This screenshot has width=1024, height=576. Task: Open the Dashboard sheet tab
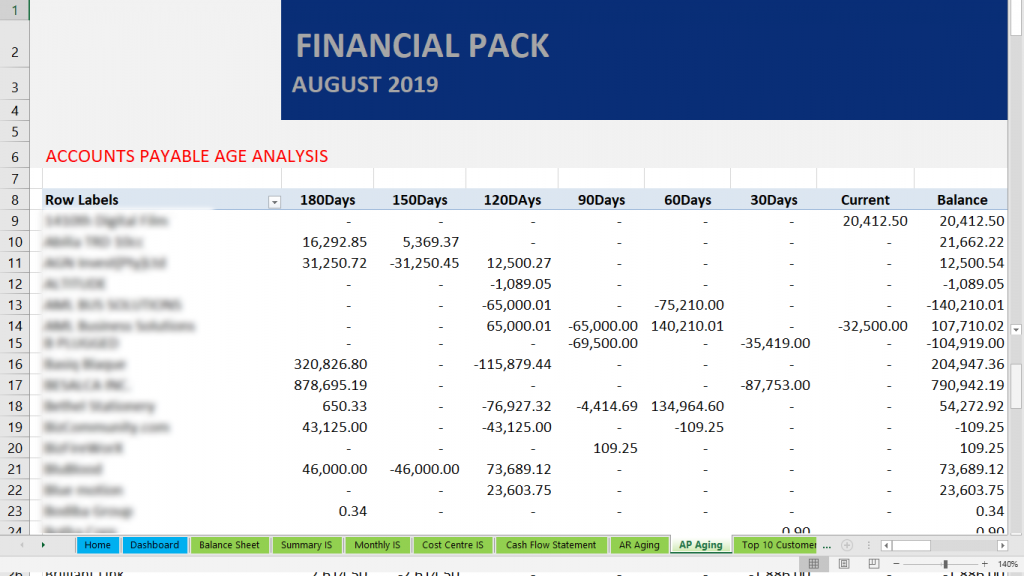click(154, 545)
